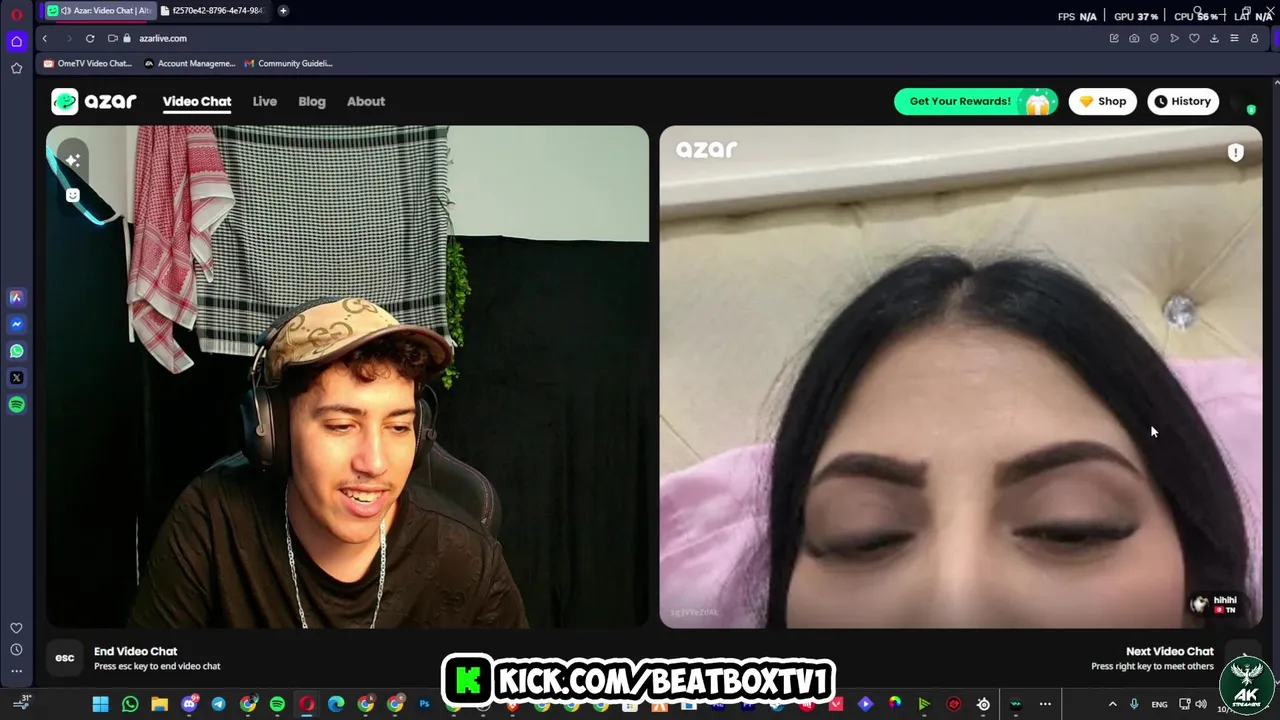Open Photoshop from taskbar
This screenshot has width=1280, height=720.
tap(424, 704)
